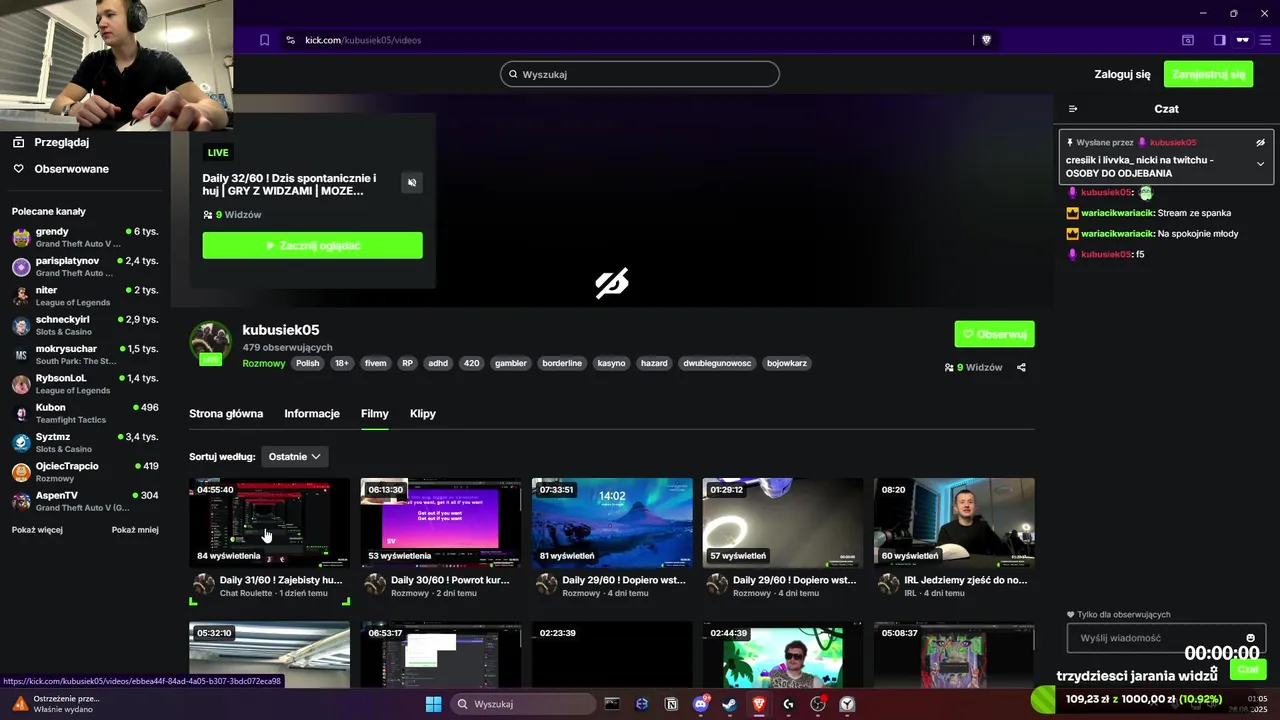Screen dimensions: 1280x720
Task: Open Logitech G Hub taskbar icon
Action: click(x=788, y=704)
